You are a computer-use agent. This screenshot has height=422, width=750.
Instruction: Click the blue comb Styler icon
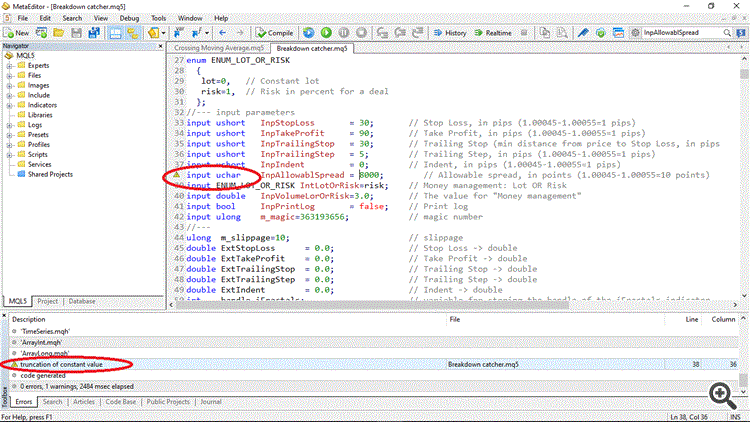tap(583, 33)
